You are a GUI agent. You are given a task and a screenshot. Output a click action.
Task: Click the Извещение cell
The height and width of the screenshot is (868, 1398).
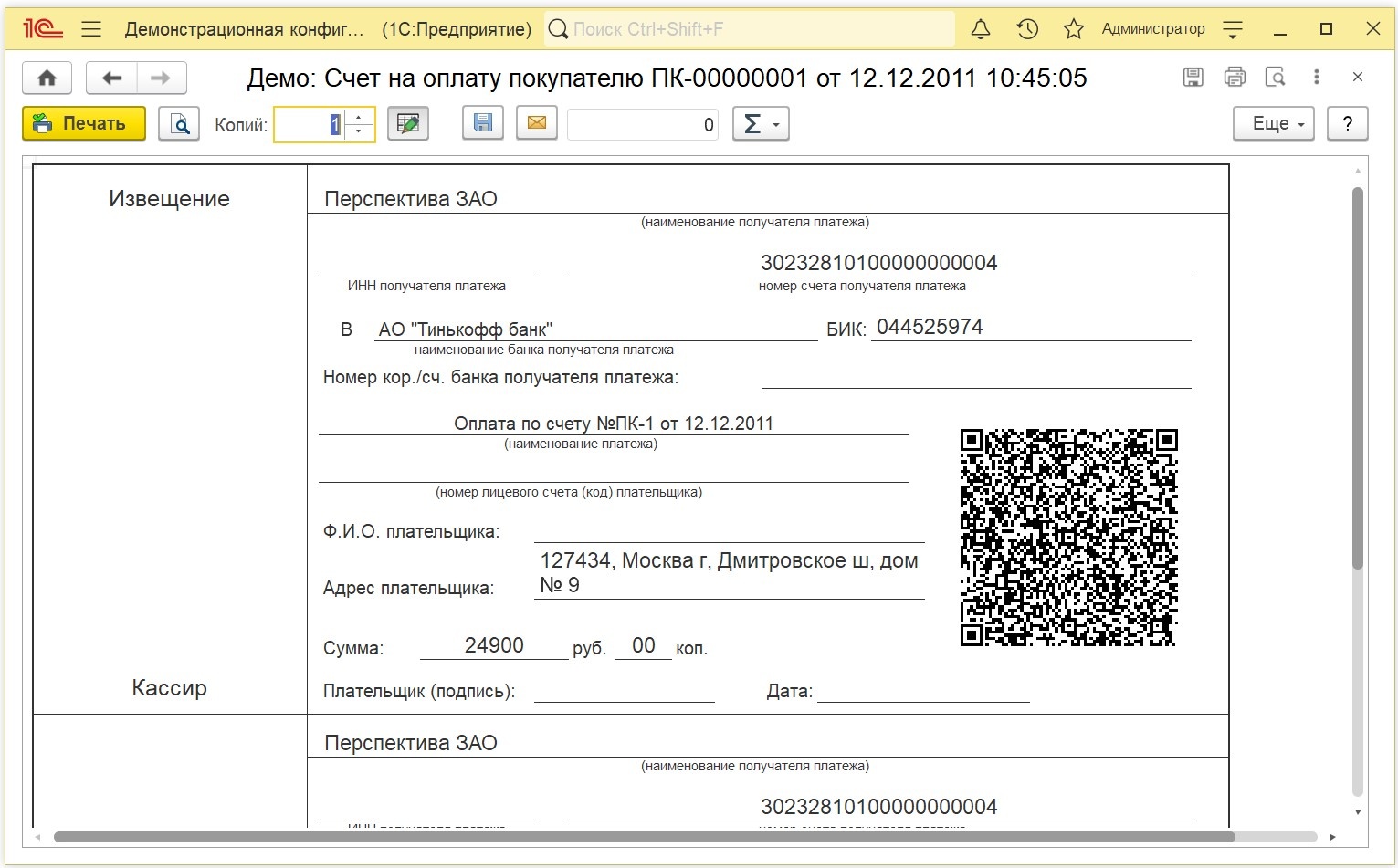(170, 199)
